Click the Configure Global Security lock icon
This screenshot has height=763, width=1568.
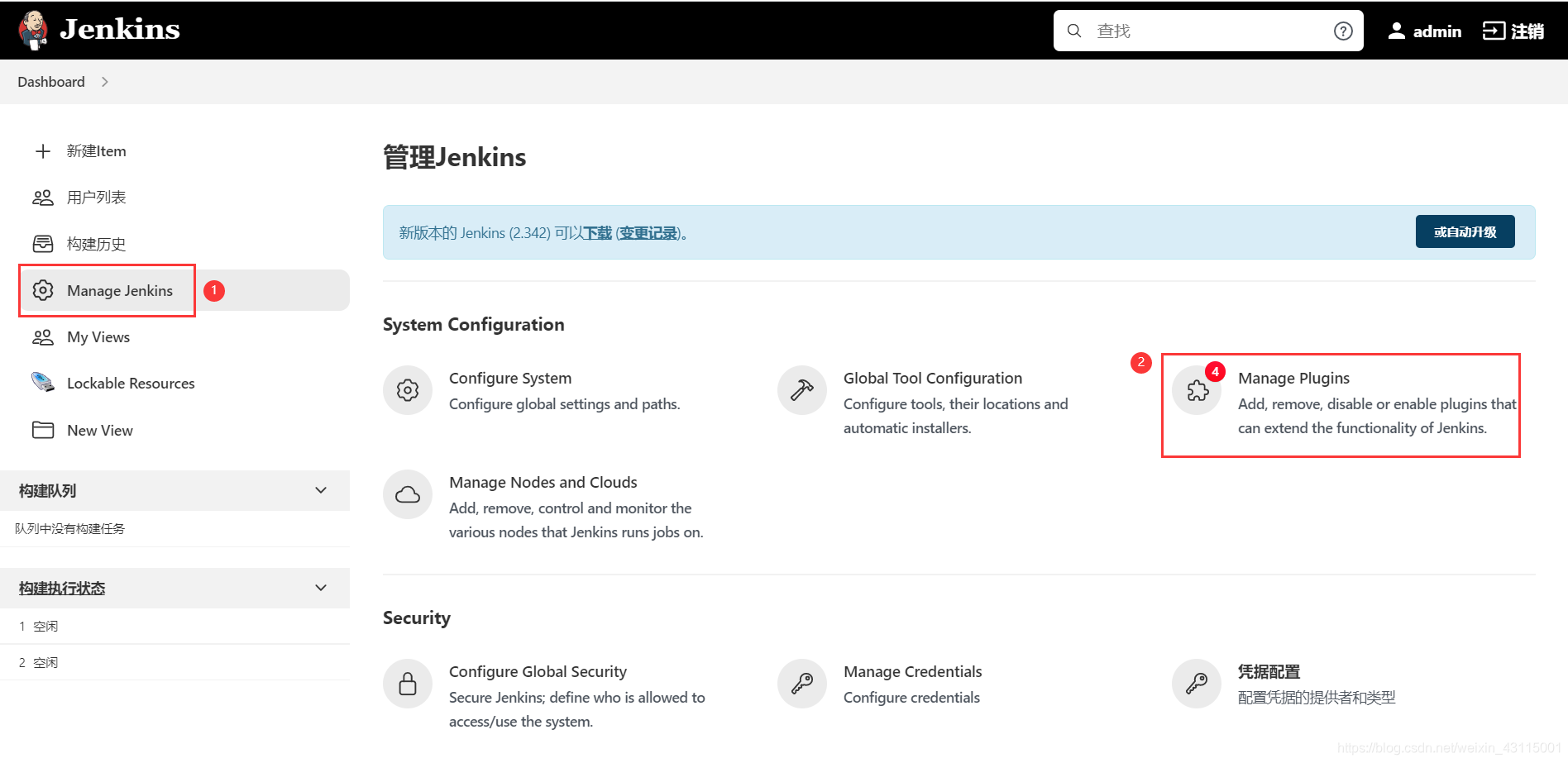point(408,684)
